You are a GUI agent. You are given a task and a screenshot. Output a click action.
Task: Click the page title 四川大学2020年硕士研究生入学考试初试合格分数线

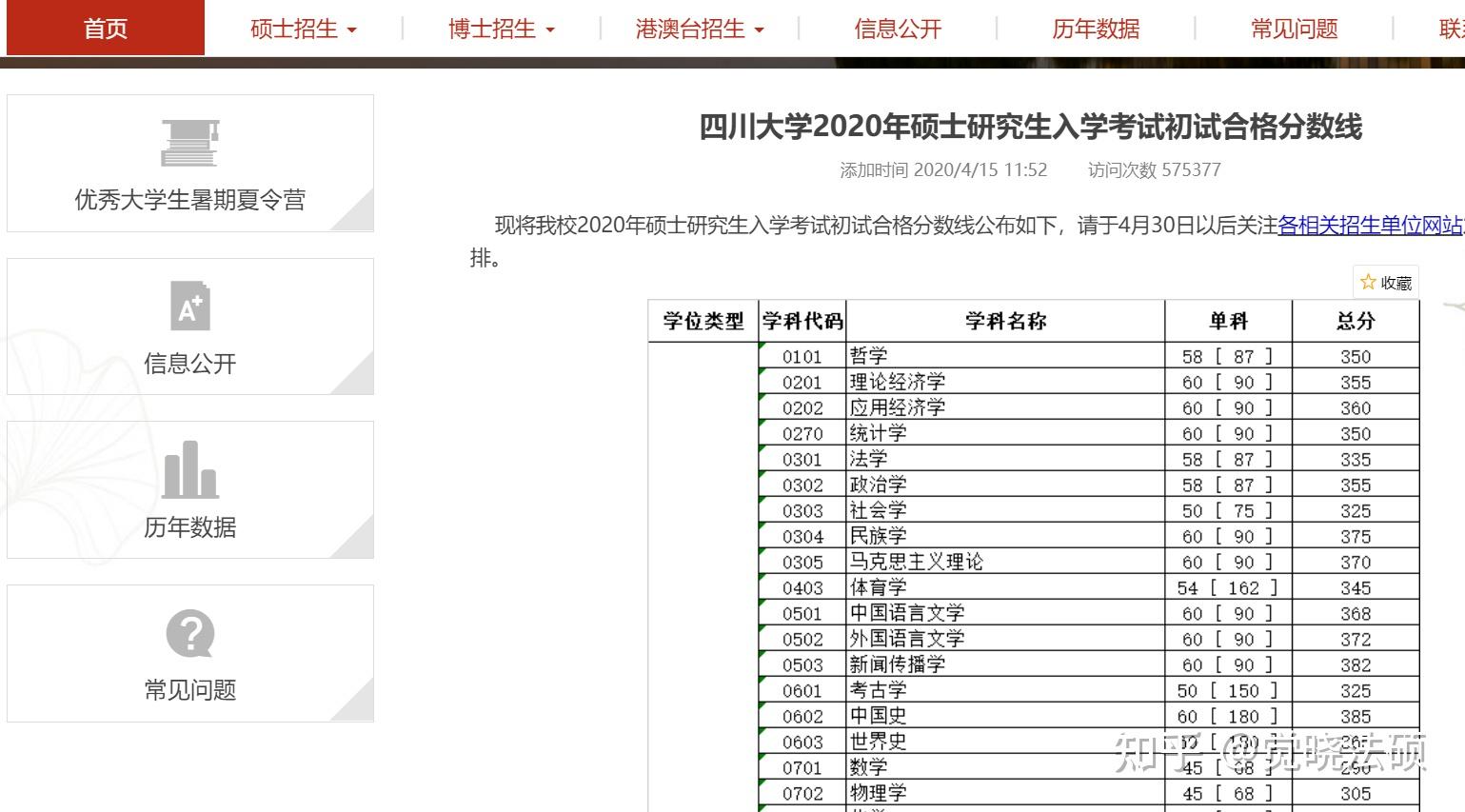pos(1031,127)
